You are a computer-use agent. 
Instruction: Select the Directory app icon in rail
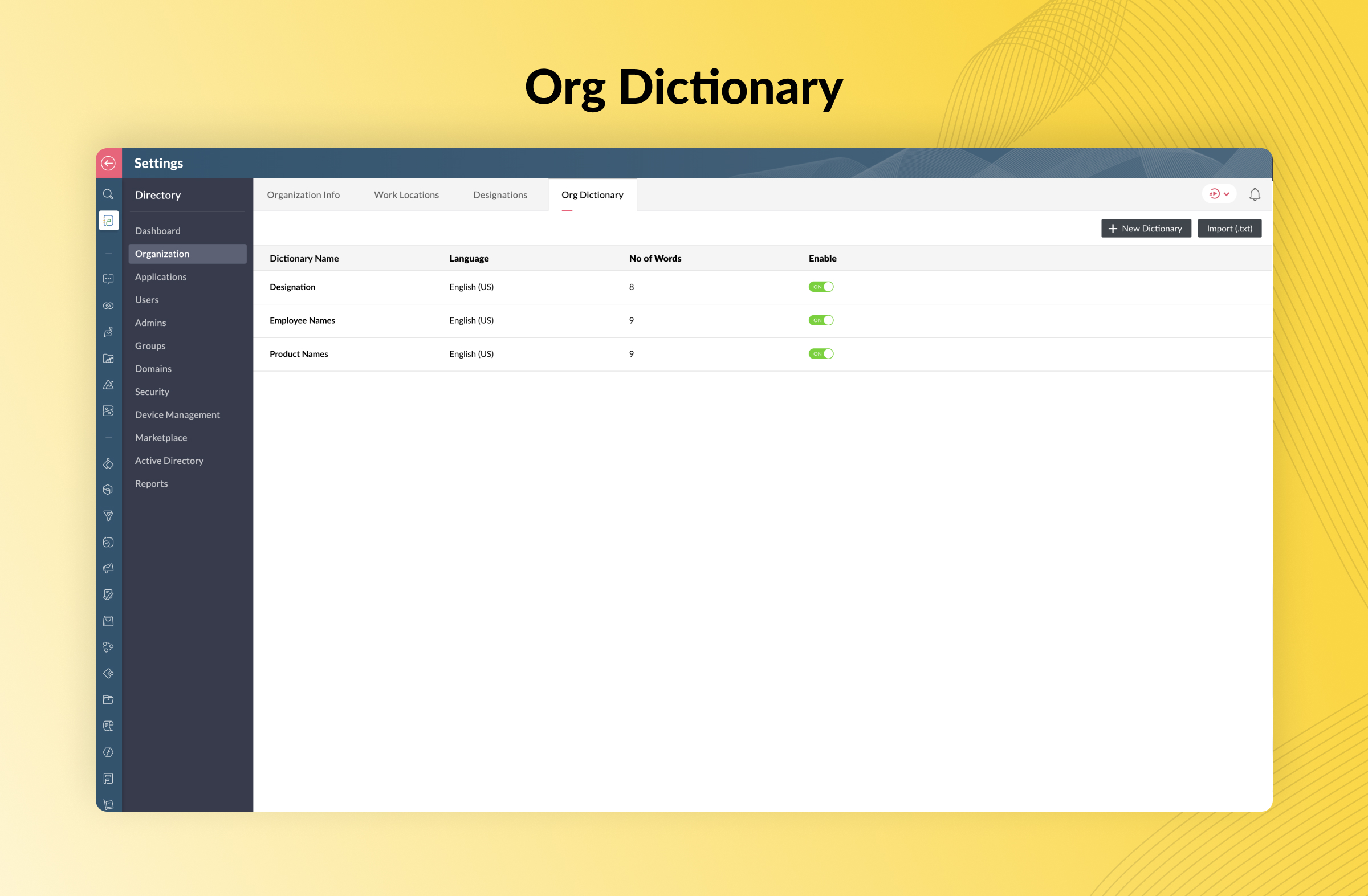[109, 221]
